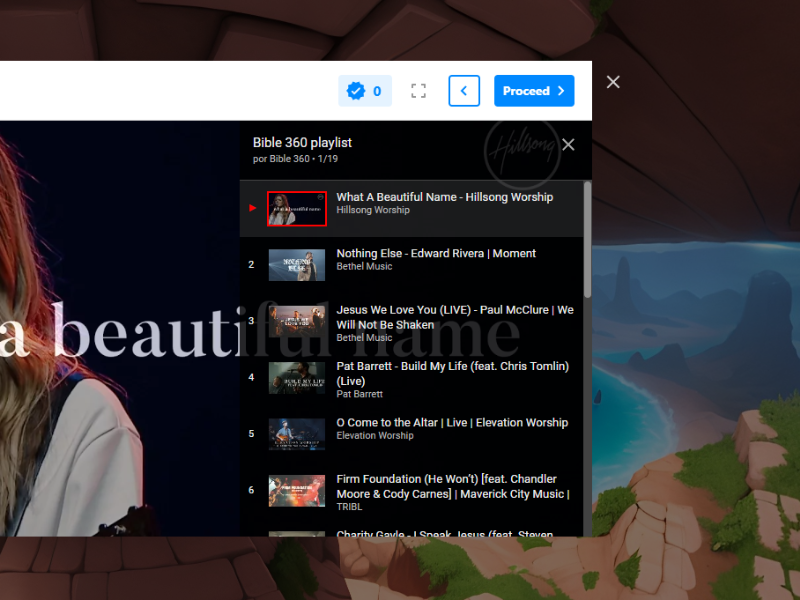Click the red now-playing arrow indicator

point(253,208)
